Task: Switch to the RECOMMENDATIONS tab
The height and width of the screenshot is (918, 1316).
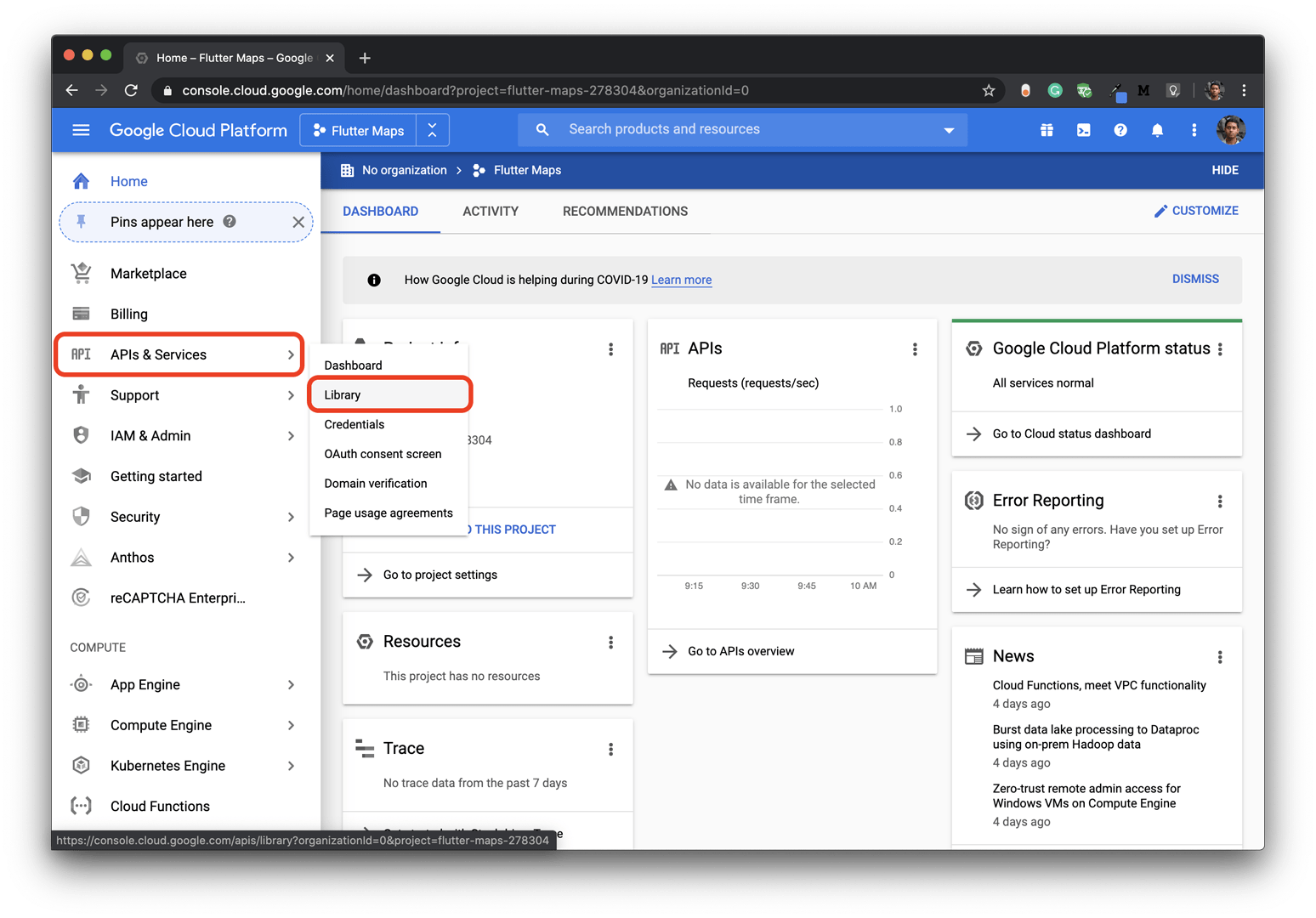Action: coord(625,212)
